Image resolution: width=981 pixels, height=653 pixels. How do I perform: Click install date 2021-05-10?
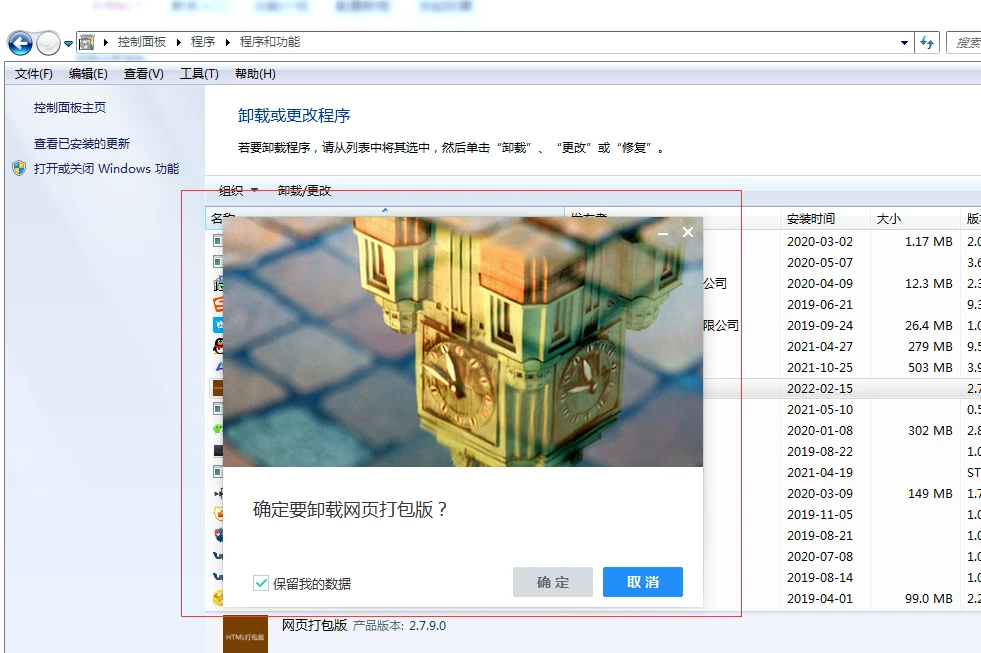tap(820, 410)
